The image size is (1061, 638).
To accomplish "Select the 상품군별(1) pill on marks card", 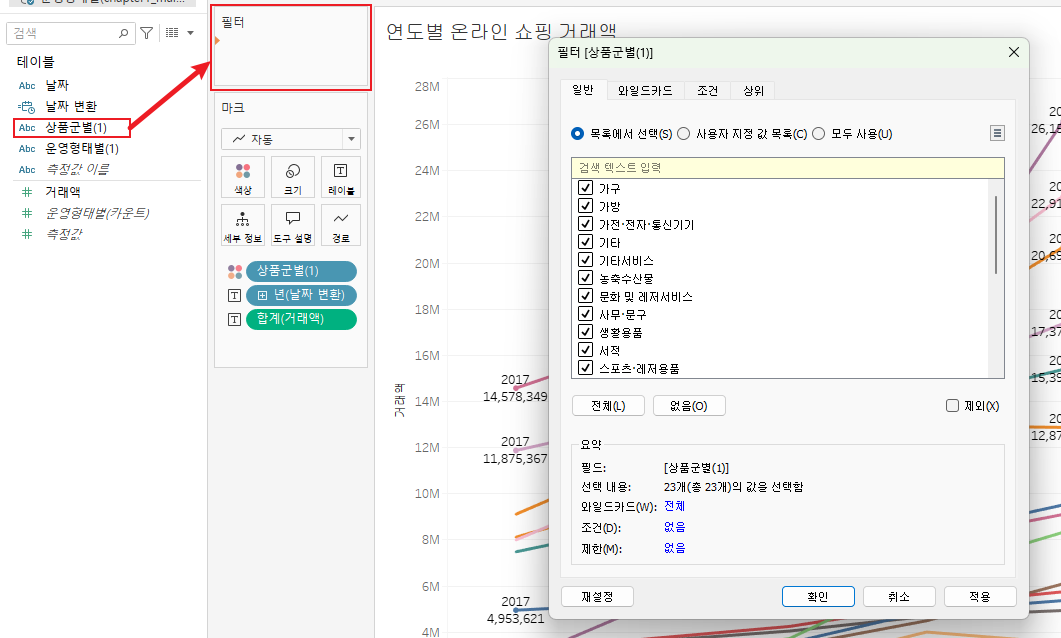I will click(301, 271).
